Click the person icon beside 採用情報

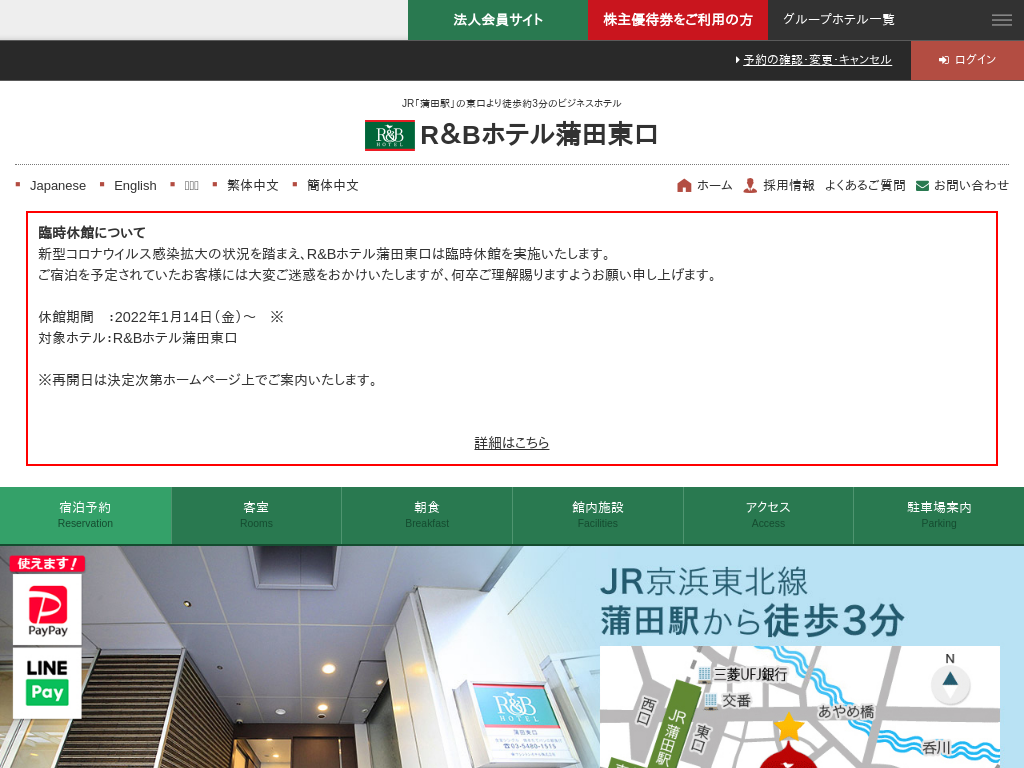tap(750, 185)
